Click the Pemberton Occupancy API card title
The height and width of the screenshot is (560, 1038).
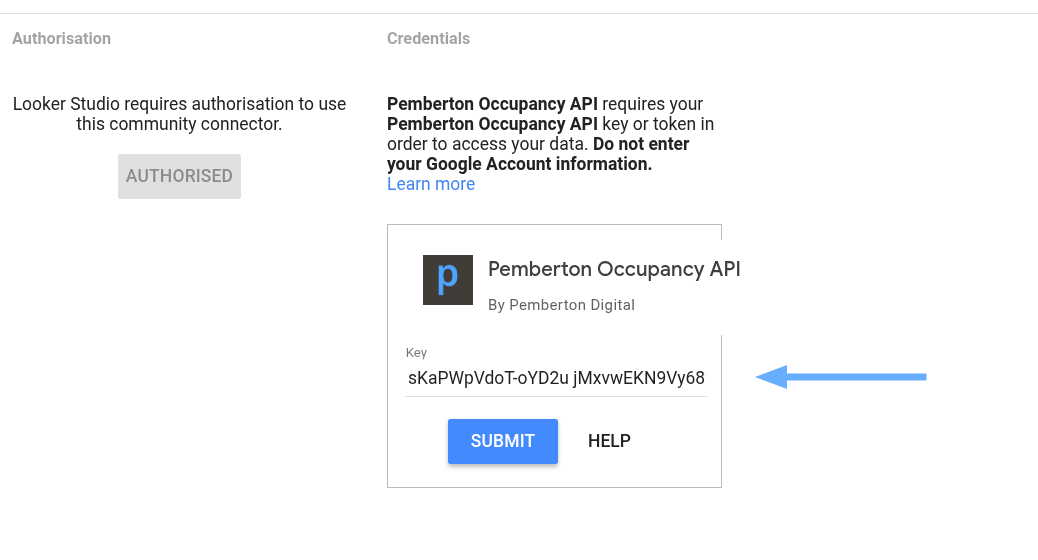pyautogui.click(x=614, y=269)
